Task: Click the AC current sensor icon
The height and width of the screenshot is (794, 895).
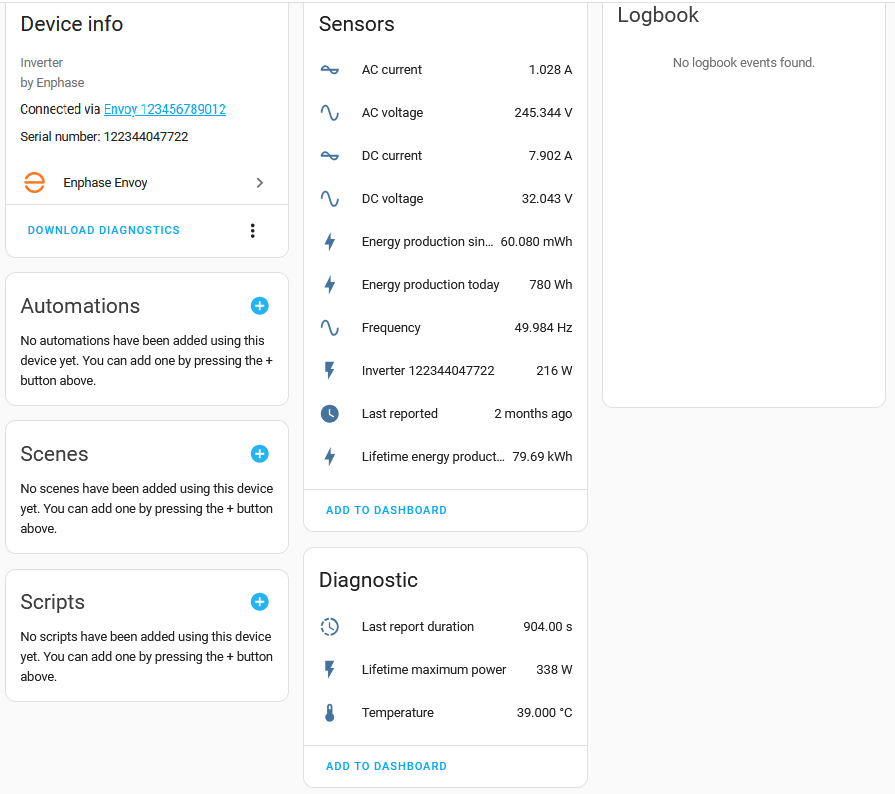Action: [330, 70]
